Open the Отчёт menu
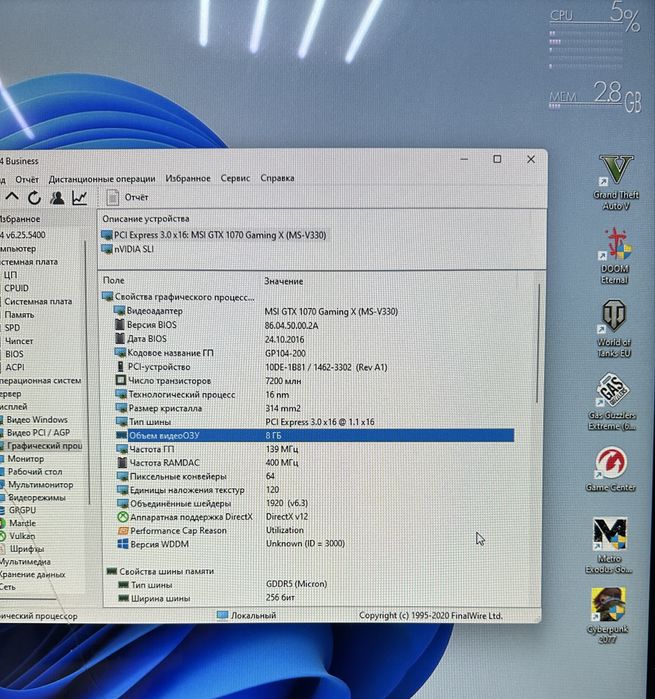This screenshot has height=699, width=655. pyautogui.click(x=27, y=179)
